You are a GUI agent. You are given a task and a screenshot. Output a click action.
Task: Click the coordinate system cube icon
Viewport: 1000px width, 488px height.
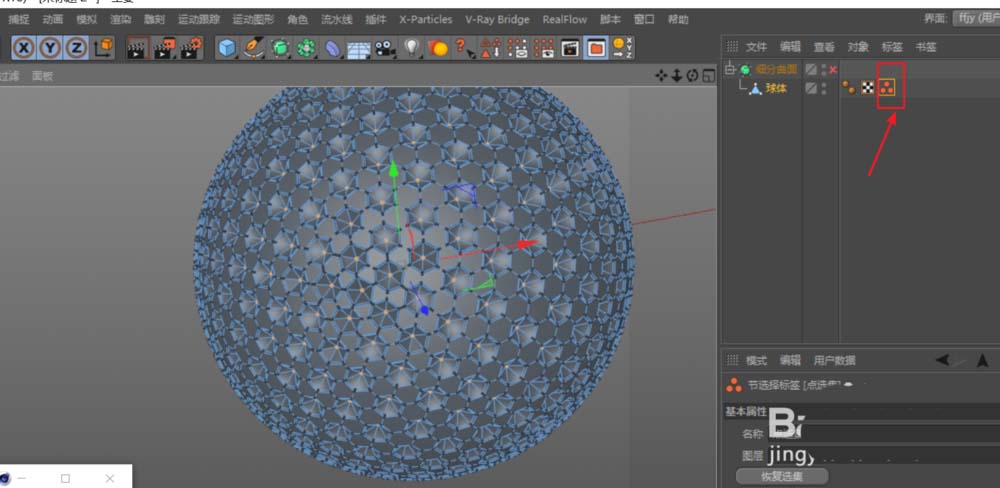[103, 47]
